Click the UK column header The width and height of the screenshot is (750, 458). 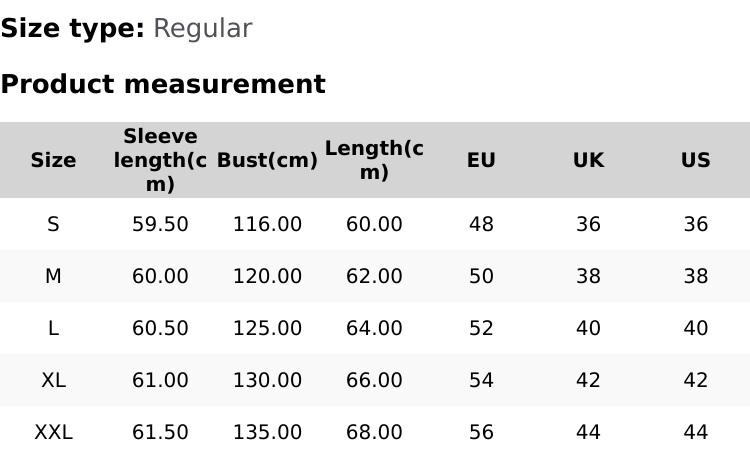pos(588,160)
